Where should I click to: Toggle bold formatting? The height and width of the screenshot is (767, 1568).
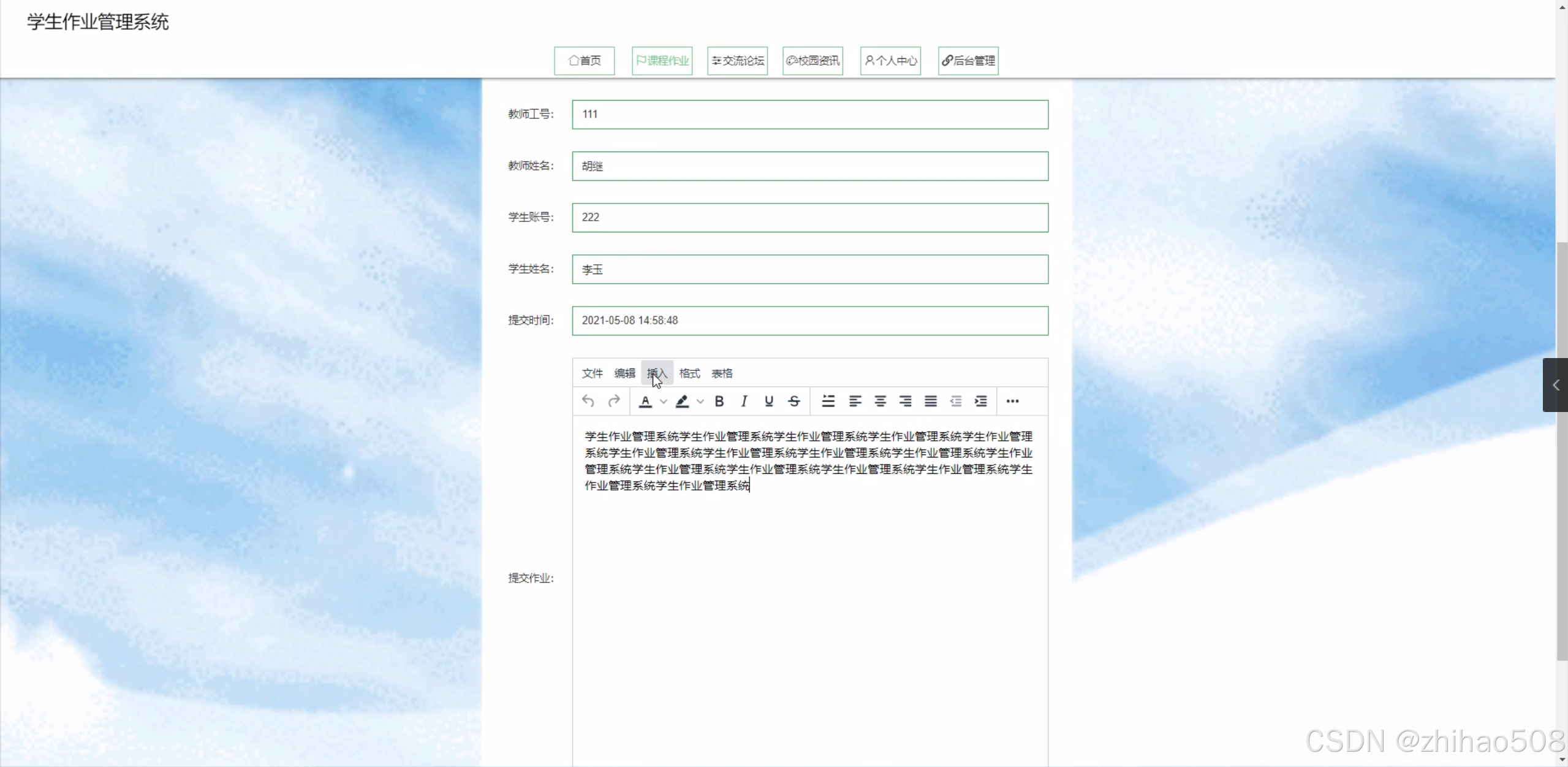tap(719, 401)
